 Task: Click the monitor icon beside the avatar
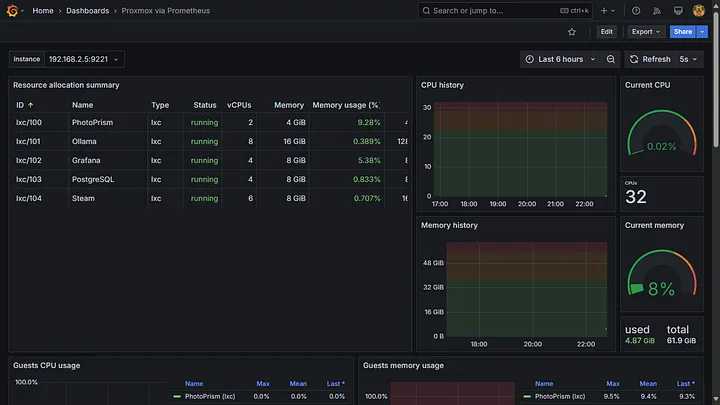(x=678, y=11)
